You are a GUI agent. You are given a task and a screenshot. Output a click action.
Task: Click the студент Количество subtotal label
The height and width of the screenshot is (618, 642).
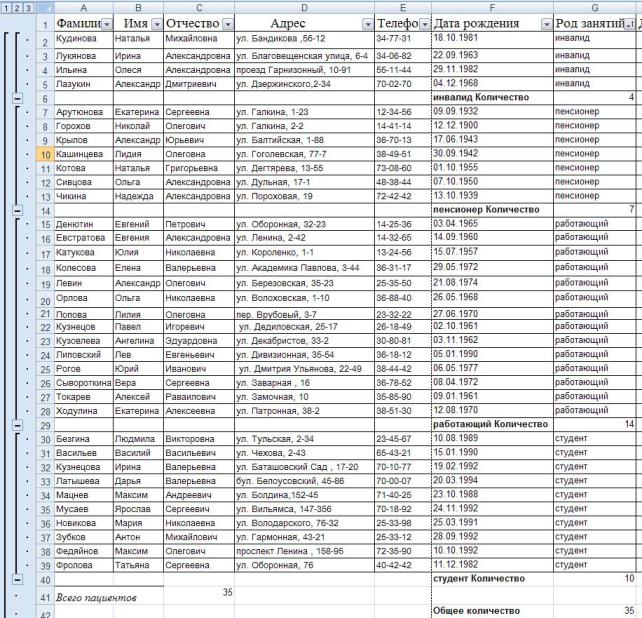pos(479,579)
